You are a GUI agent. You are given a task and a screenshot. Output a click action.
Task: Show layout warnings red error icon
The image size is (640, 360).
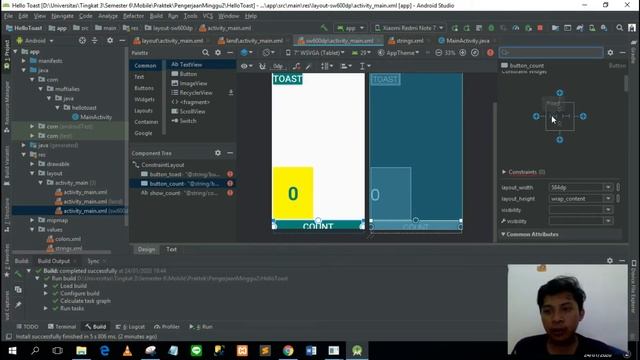[490, 53]
